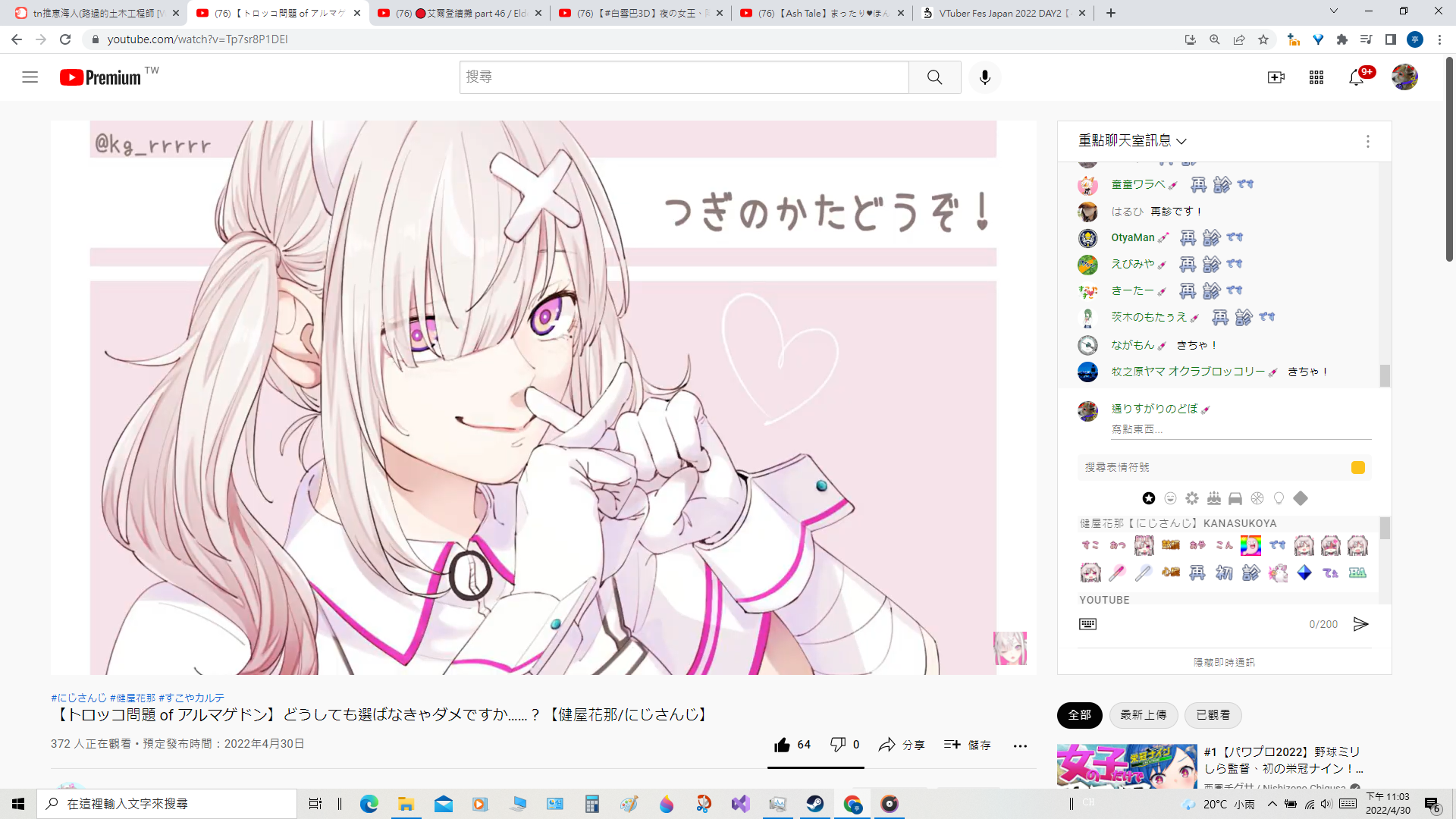Image resolution: width=1456 pixels, height=819 pixels.
Task: Open the #にじさんじ hashtag link
Action: 79,698
